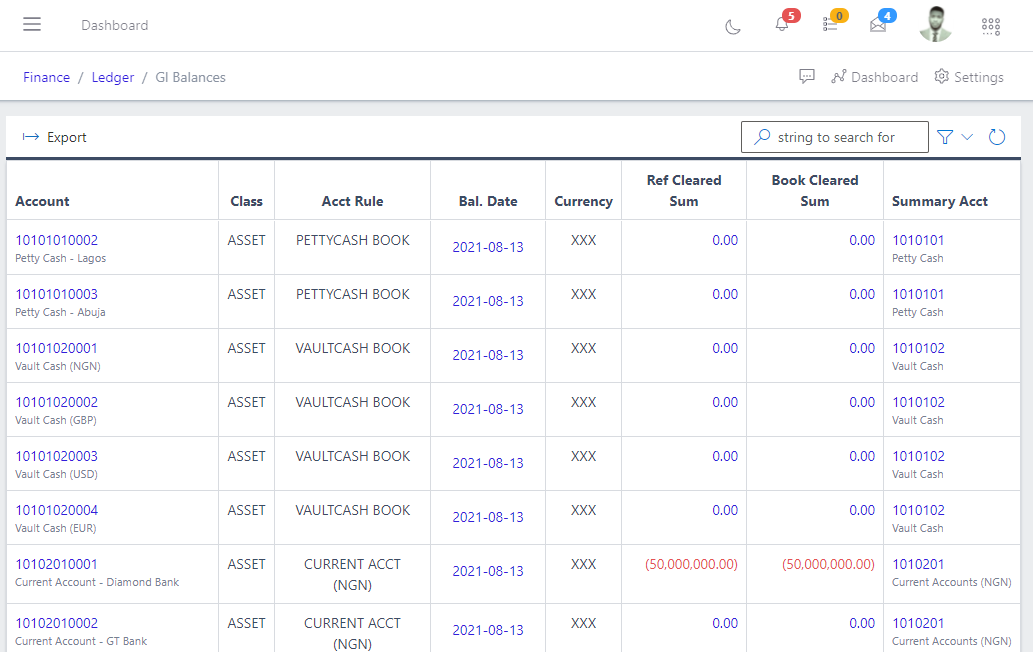Open the apps grid icon

(991, 27)
